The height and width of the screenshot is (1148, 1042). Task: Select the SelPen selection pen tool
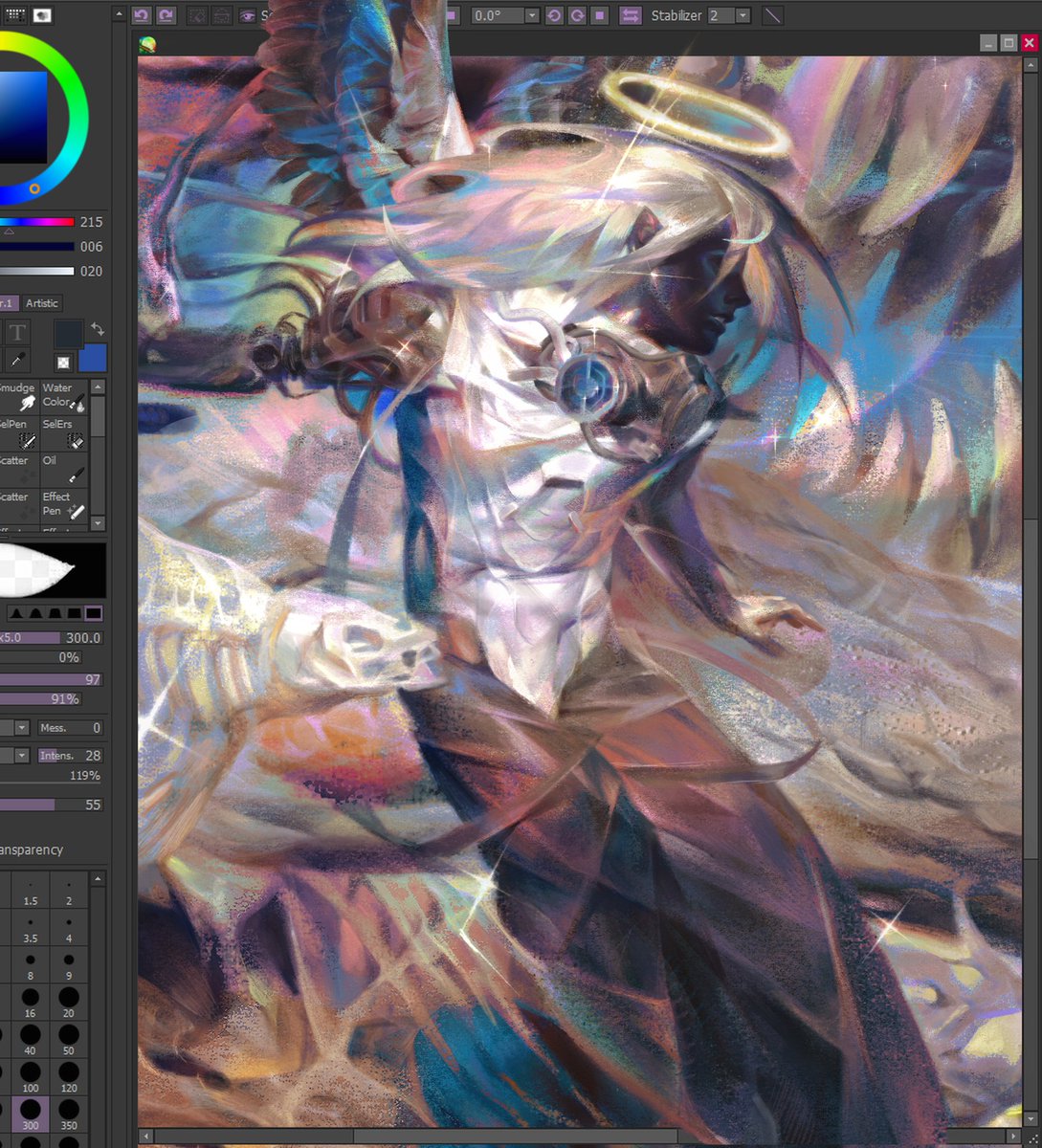[18, 433]
